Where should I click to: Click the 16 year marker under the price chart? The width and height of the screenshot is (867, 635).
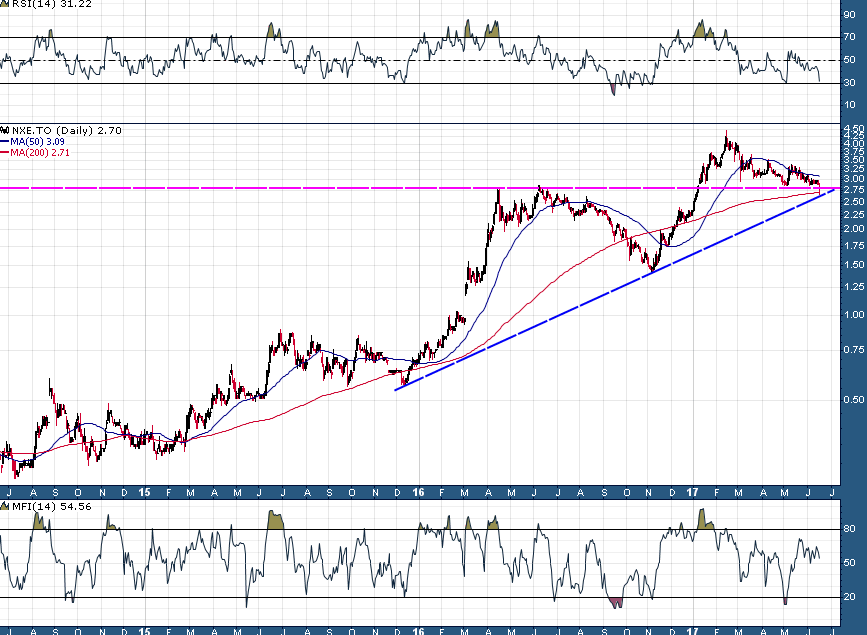(419, 492)
